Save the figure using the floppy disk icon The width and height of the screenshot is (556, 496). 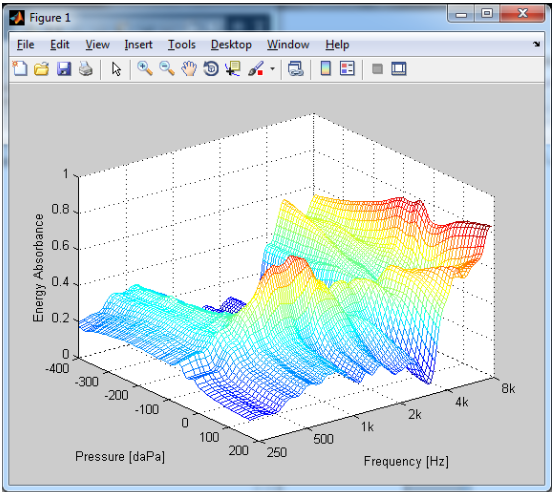64,68
